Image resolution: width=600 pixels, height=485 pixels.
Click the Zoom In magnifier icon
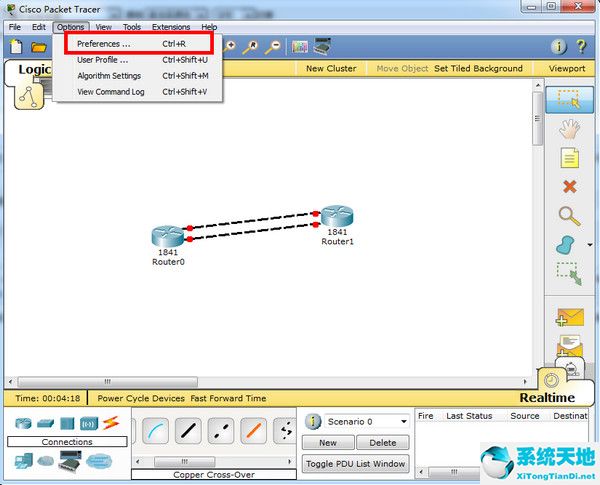coord(230,47)
